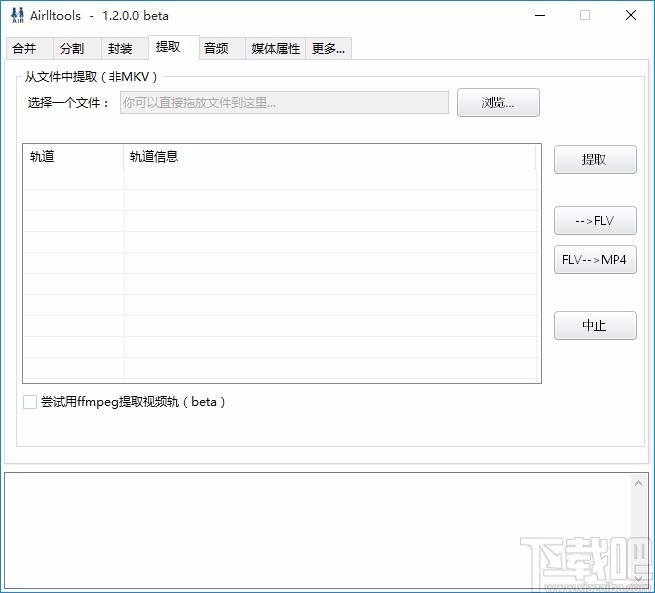Open the 分割 tab

[x=77, y=49]
